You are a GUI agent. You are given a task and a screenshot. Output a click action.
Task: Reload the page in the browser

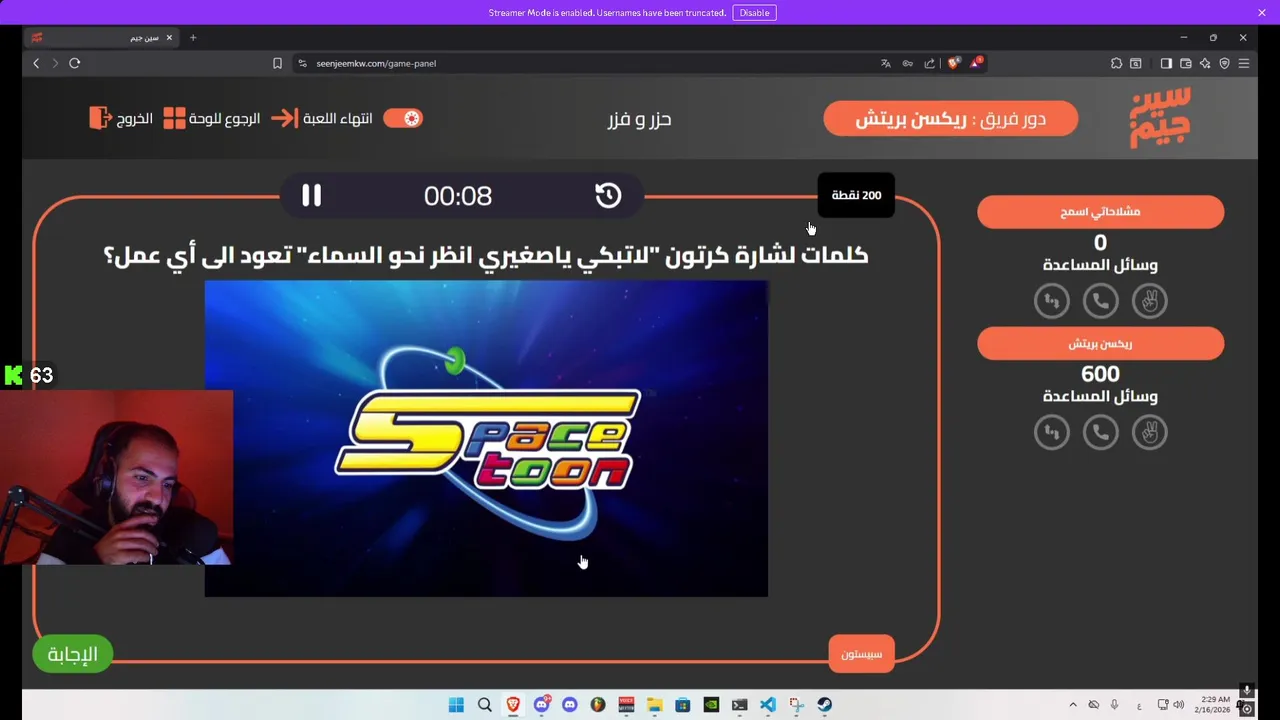click(74, 63)
